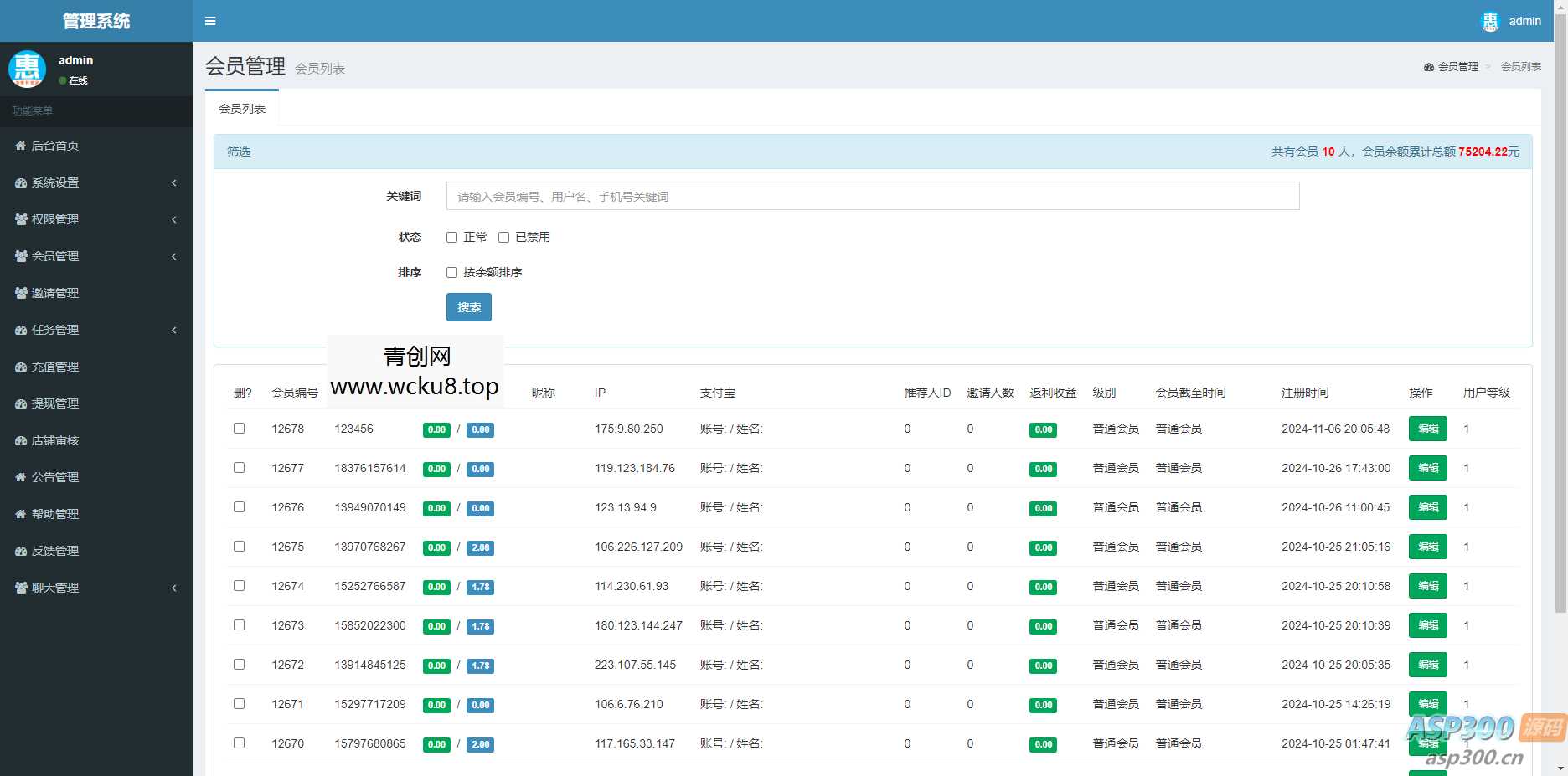Check 按余额排序 sorting option
Viewport: 1568px width, 776px height.
(x=451, y=272)
